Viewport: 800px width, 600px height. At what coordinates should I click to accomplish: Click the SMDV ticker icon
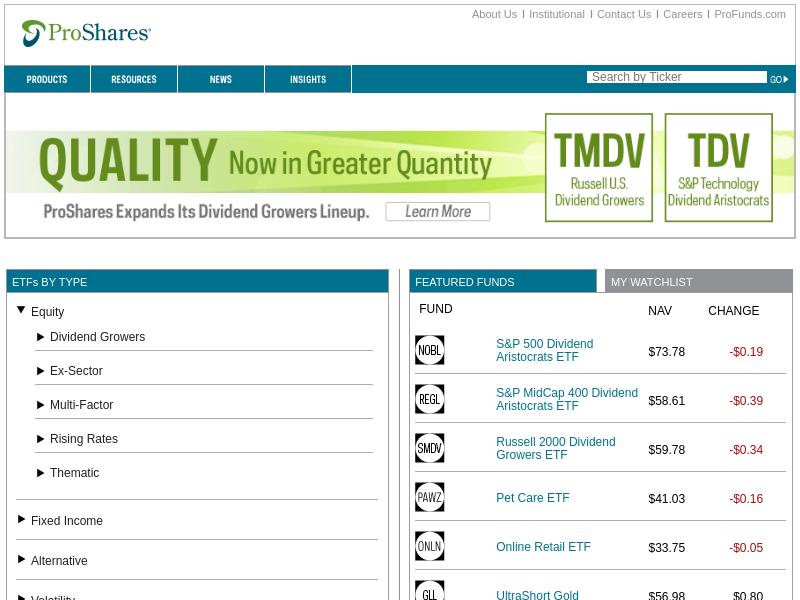pyautogui.click(x=430, y=448)
